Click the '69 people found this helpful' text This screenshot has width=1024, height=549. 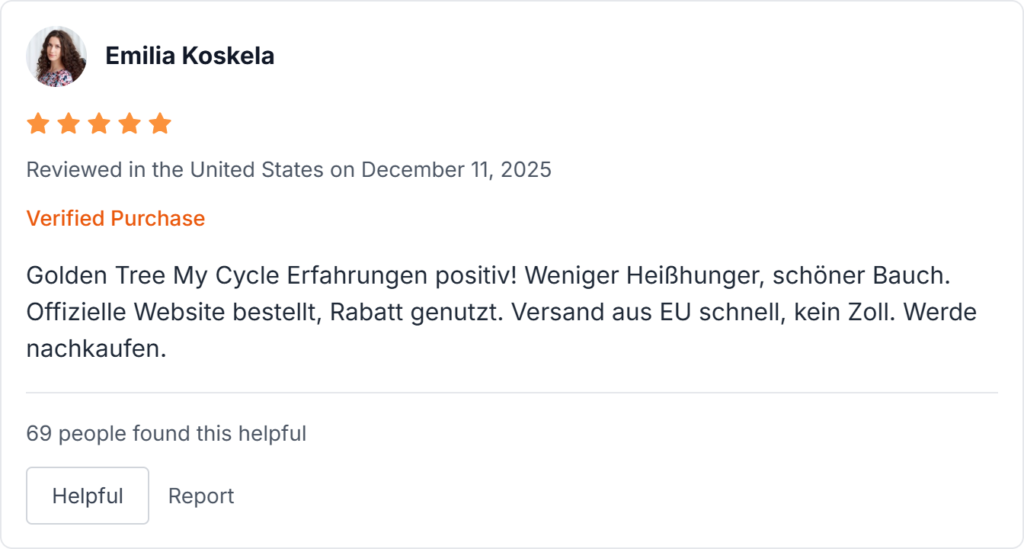tap(166, 434)
